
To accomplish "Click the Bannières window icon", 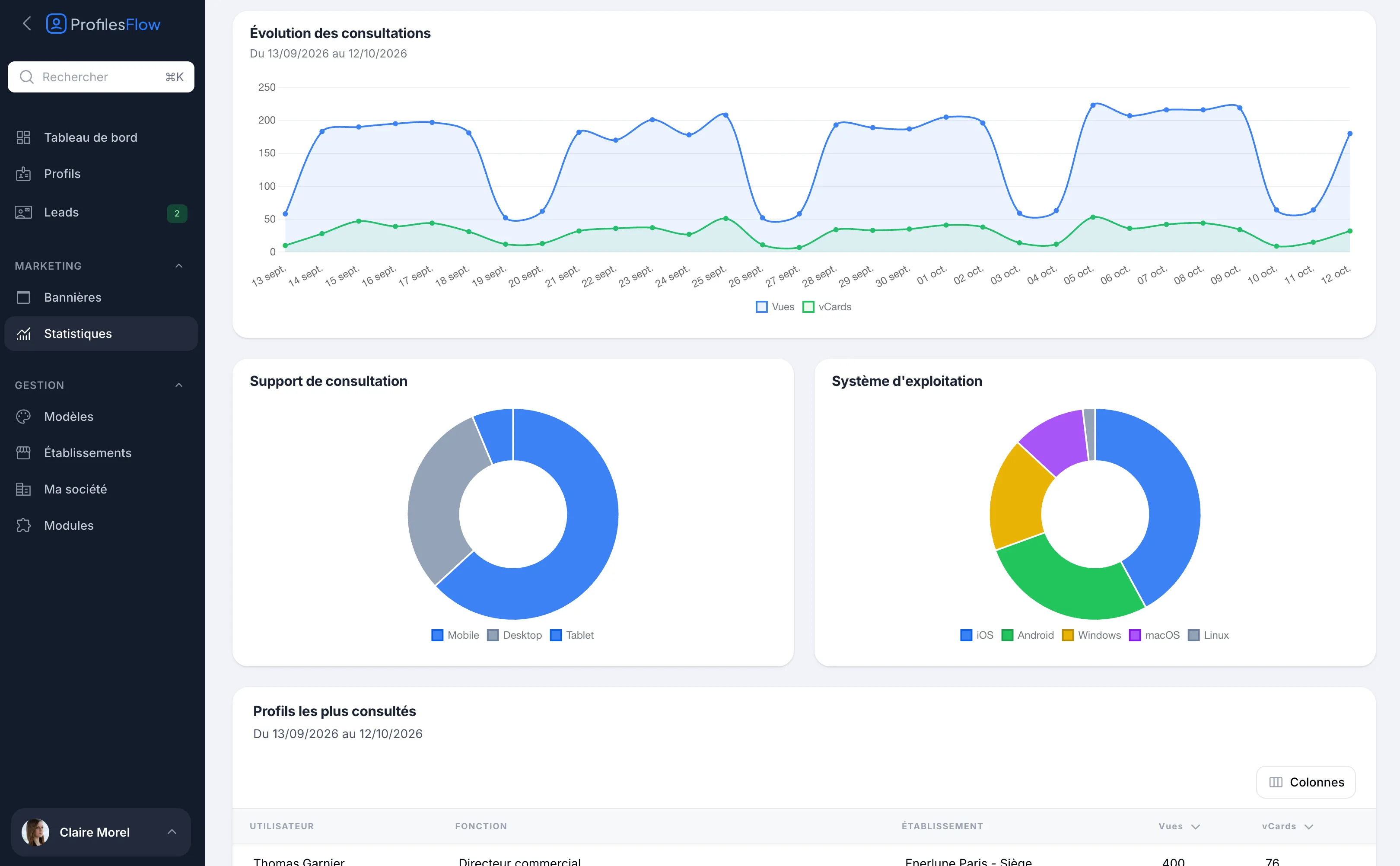I will tap(23, 297).
